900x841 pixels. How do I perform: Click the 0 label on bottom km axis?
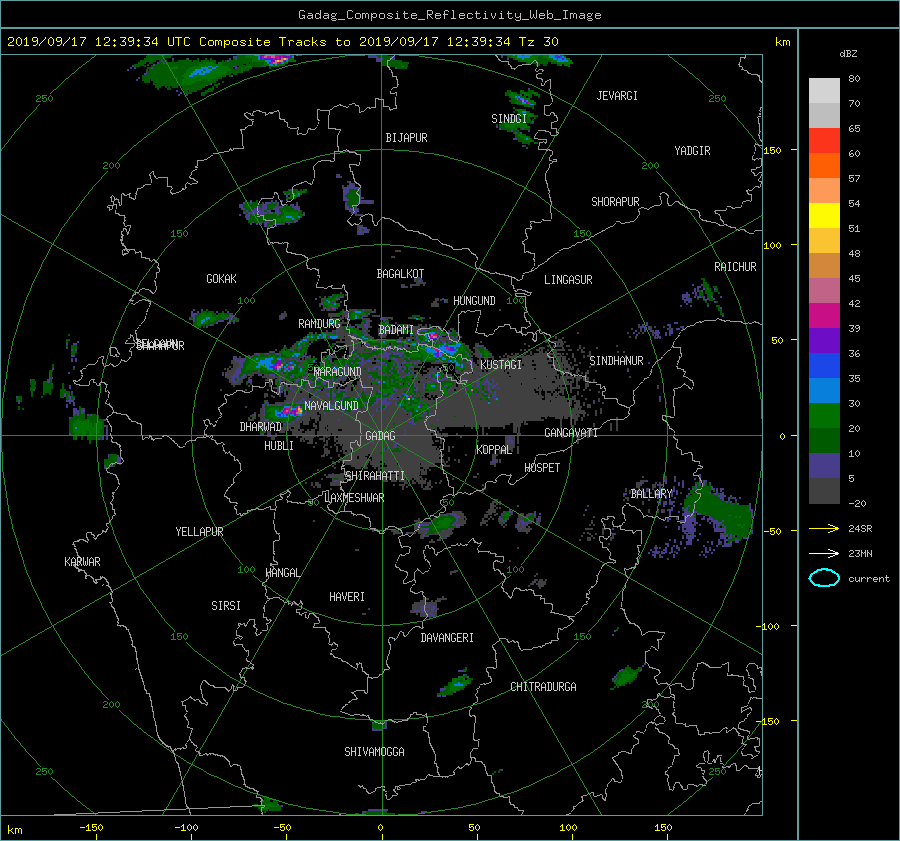pos(380,827)
